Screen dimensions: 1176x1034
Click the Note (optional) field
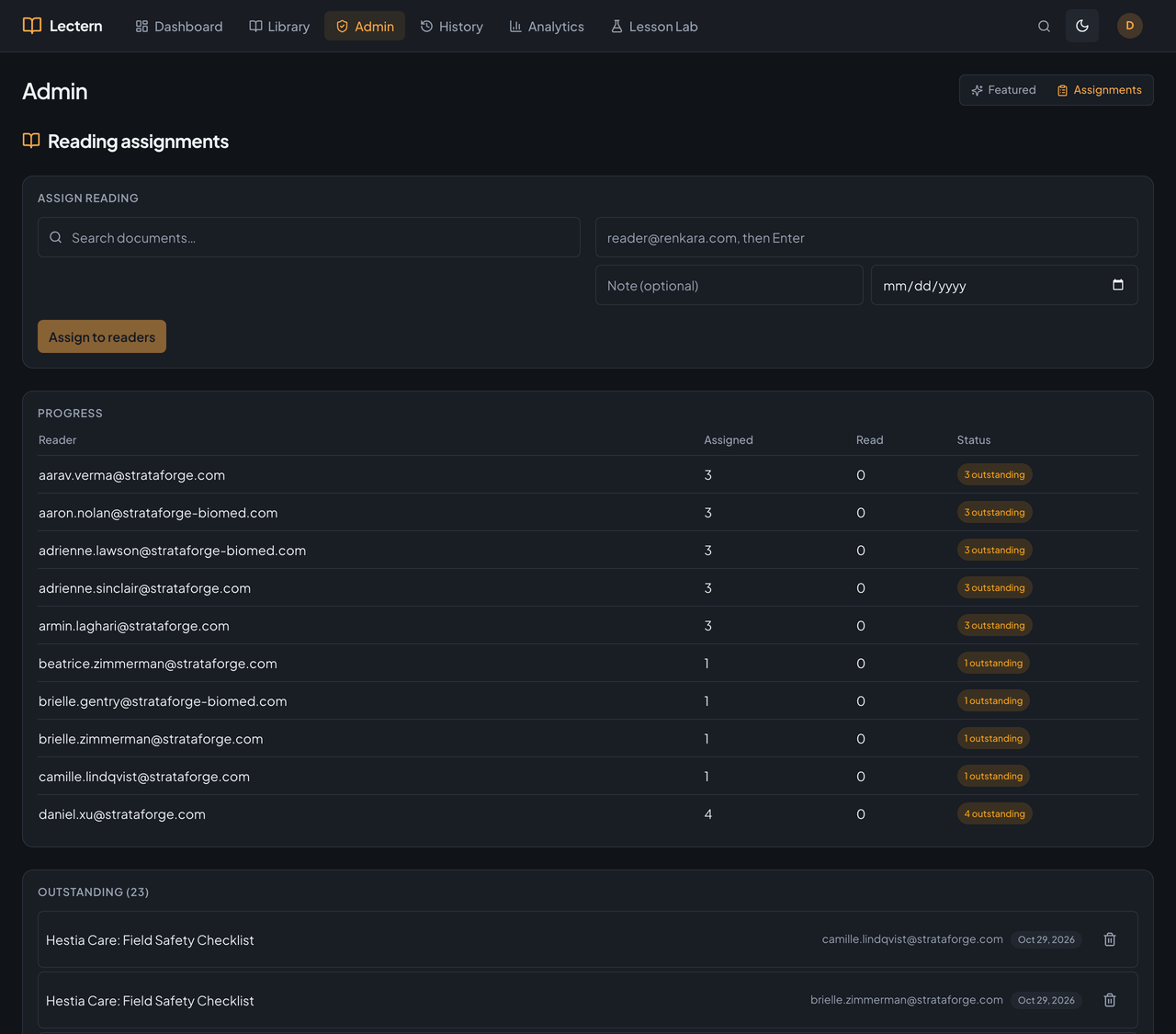pyautogui.click(x=729, y=285)
